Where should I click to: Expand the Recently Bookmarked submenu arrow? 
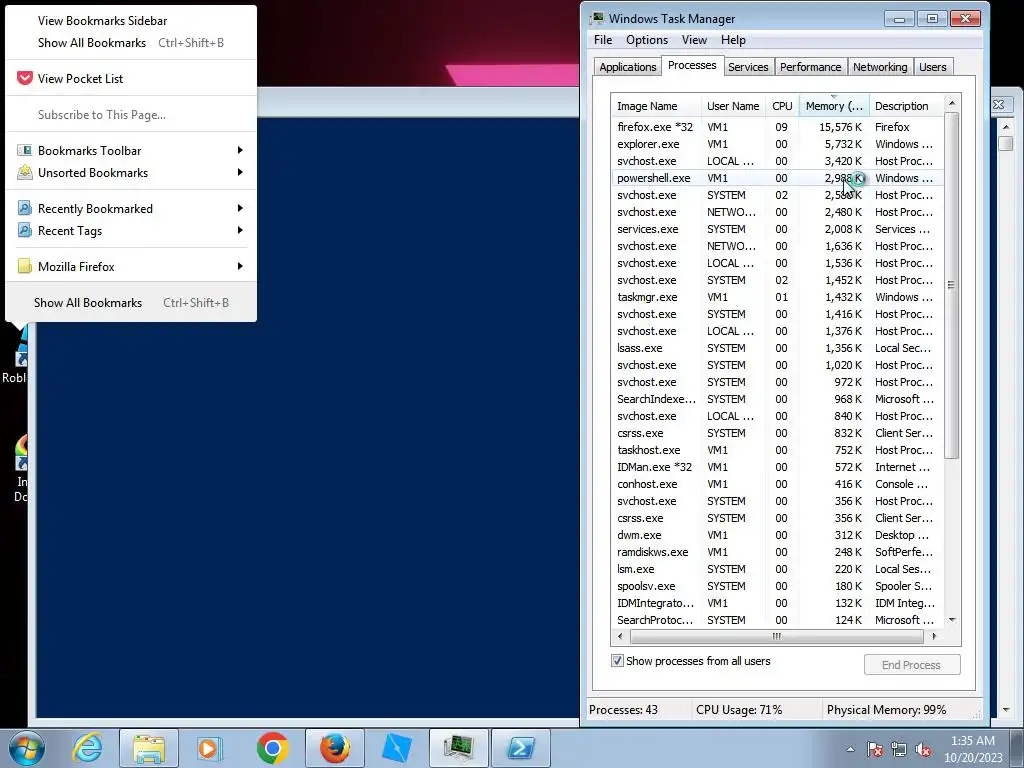pyautogui.click(x=240, y=208)
